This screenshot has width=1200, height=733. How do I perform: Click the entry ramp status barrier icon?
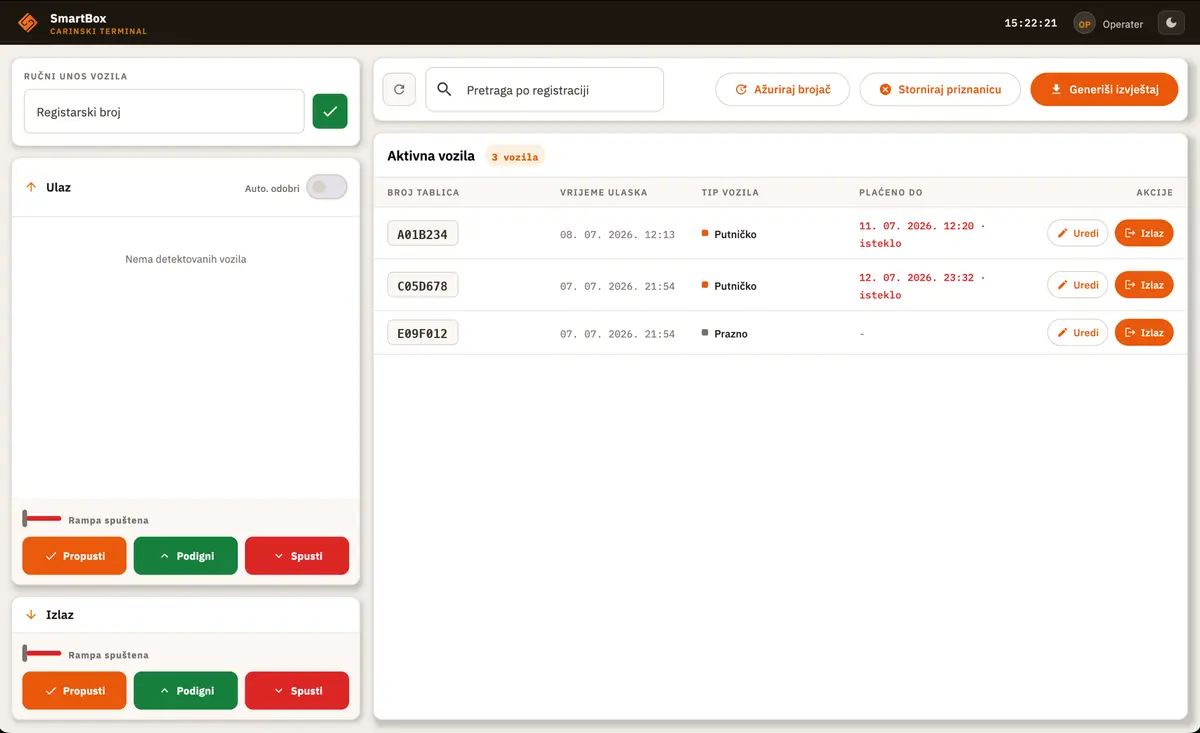[41, 519]
